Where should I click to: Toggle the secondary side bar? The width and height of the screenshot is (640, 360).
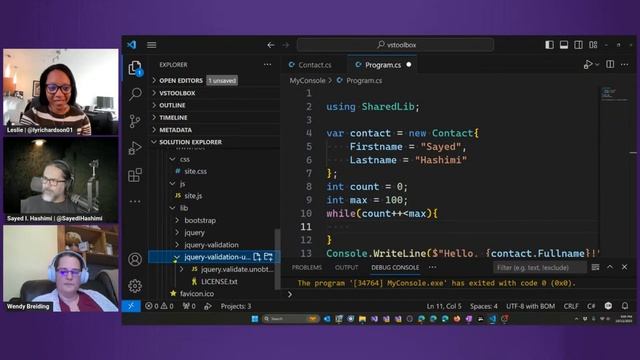pos(578,45)
